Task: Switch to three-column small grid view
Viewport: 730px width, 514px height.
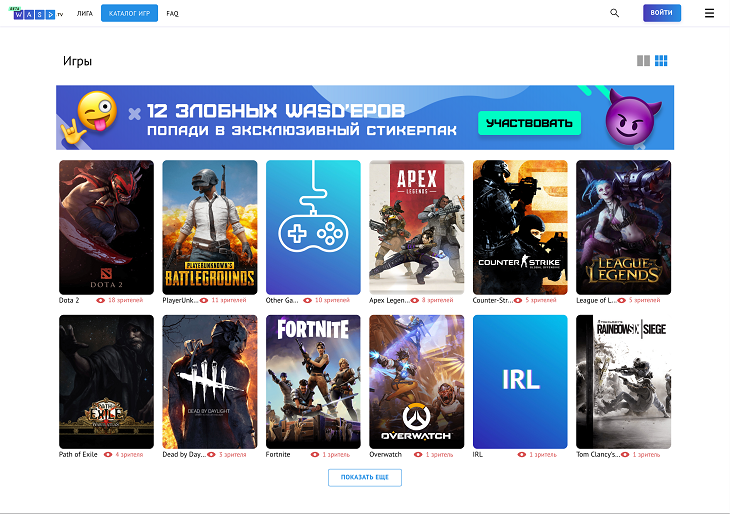Action: click(661, 61)
